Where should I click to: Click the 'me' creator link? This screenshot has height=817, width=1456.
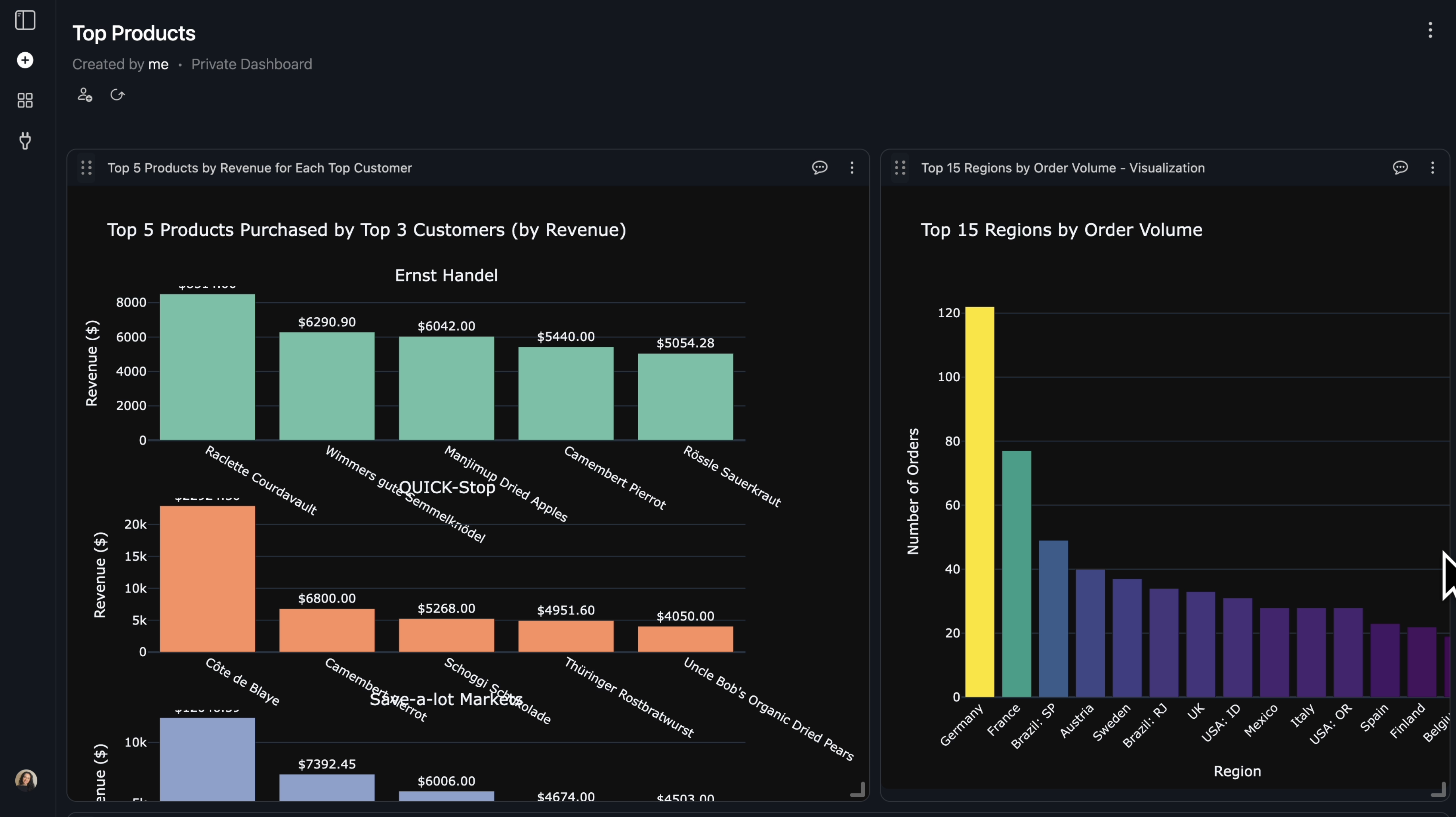[158, 64]
